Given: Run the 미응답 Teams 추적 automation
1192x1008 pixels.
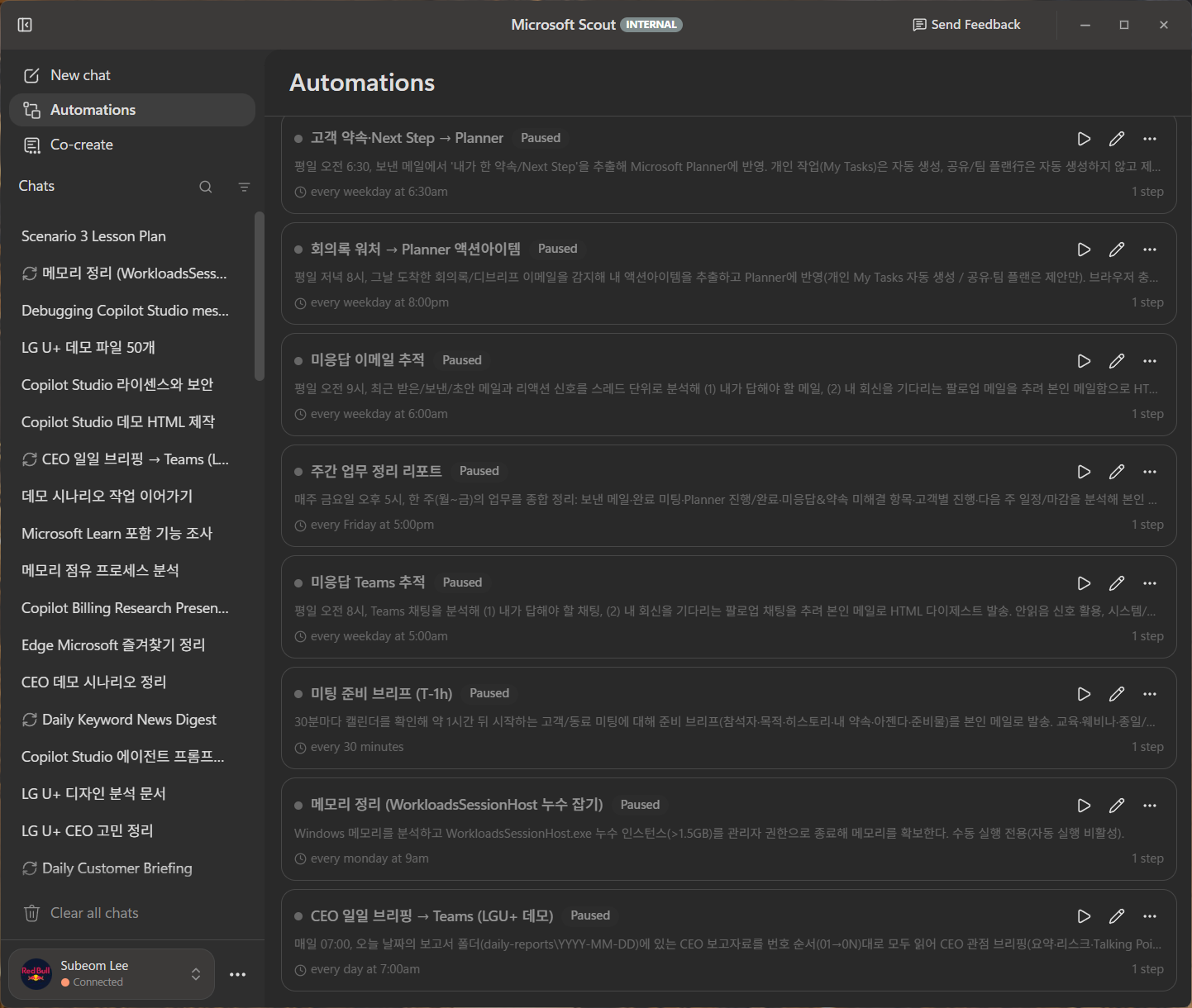Looking at the screenshot, I should coord(1084,583).
